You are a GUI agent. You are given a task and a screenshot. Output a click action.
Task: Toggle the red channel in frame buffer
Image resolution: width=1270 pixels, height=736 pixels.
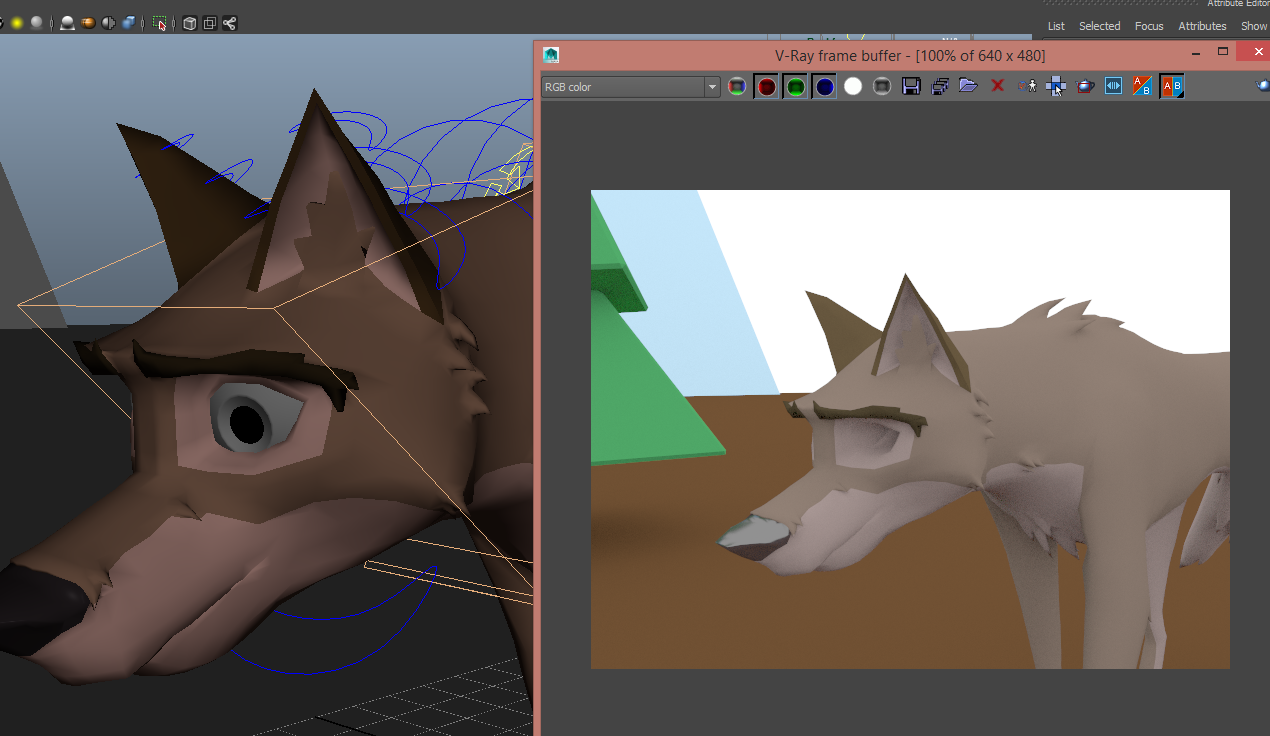click(766, 87)
